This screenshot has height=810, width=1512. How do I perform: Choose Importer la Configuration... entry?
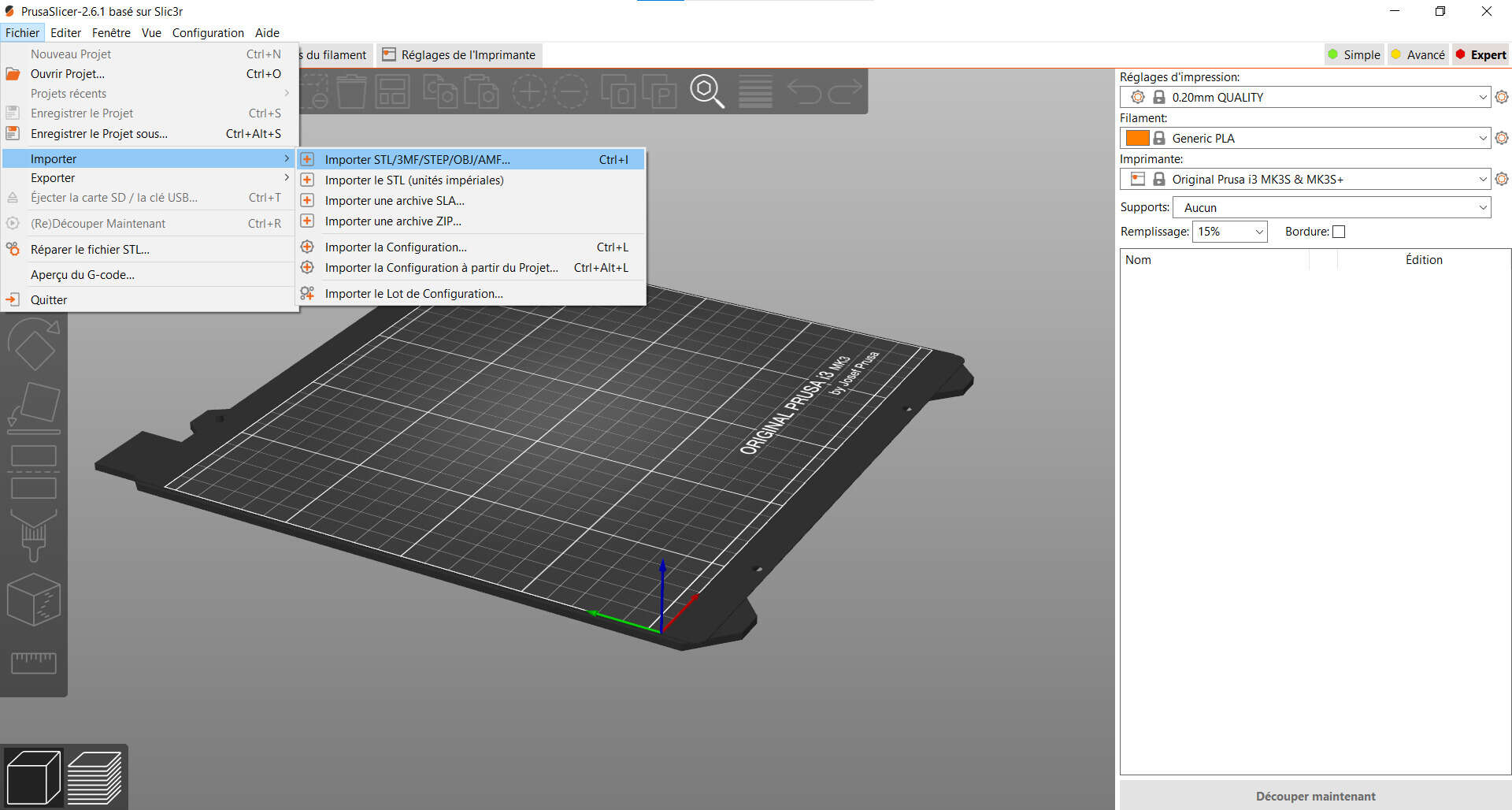point(471,247)
